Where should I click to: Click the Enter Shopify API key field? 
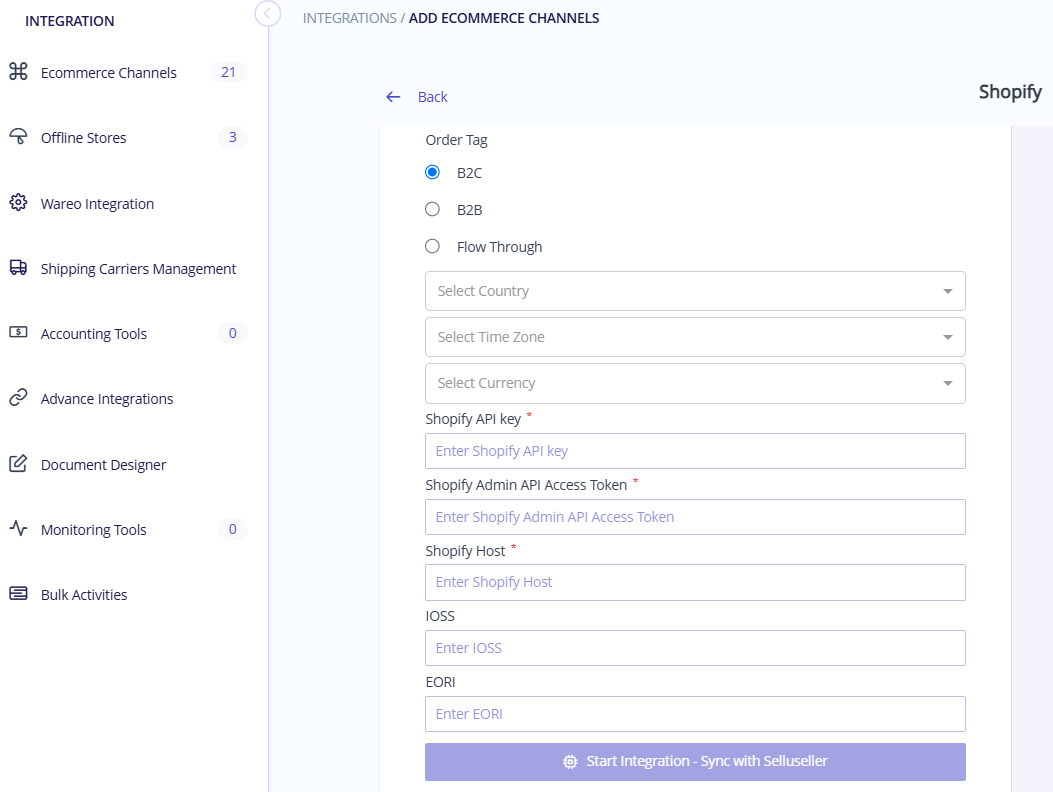click(695, 451)
